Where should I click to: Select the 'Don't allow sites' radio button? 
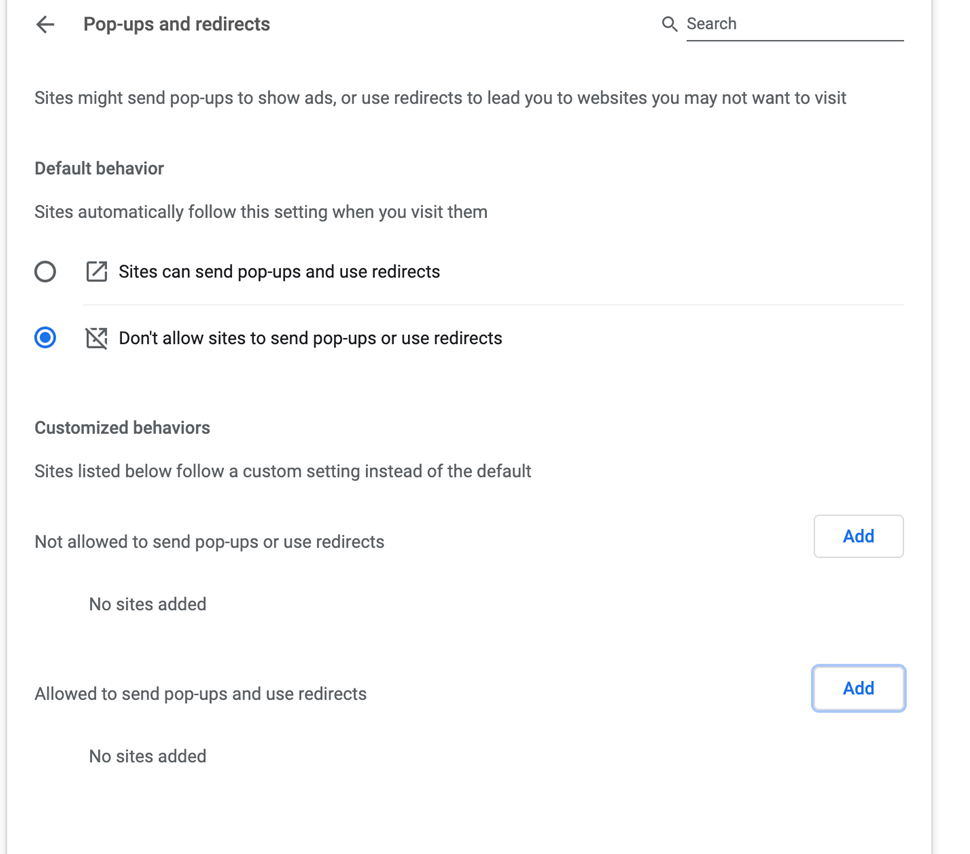click(45, 338)
